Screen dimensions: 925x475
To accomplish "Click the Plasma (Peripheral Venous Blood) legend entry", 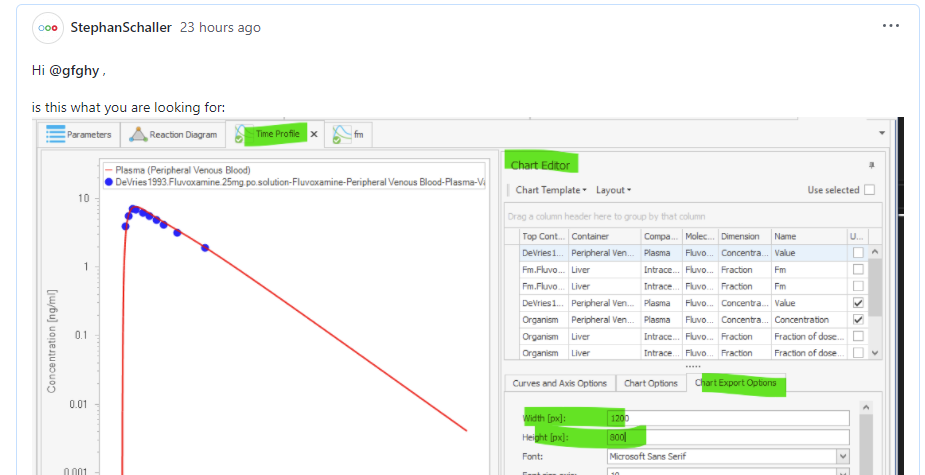I will point(178,171).
